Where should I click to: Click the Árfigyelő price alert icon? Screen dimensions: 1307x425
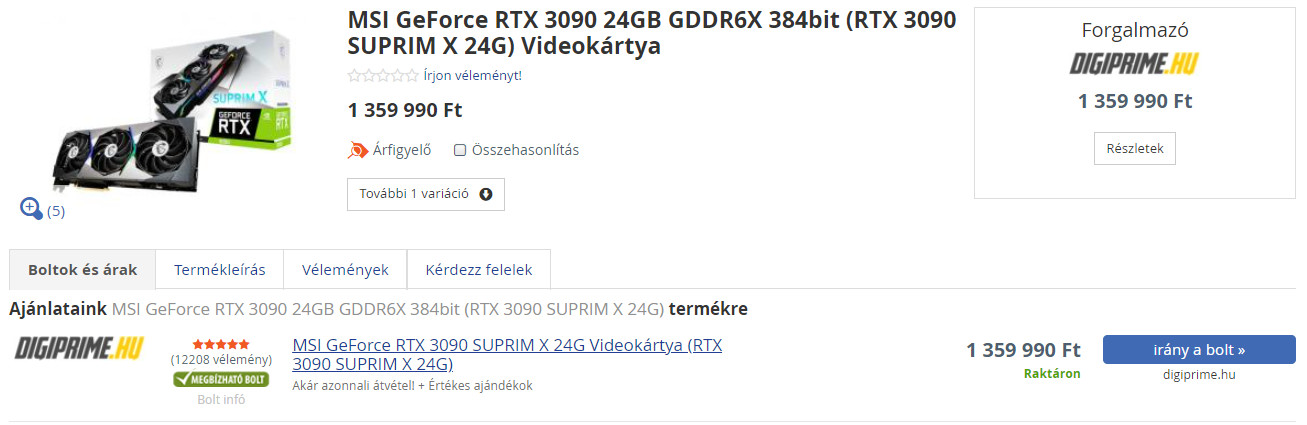pos(357,150)
